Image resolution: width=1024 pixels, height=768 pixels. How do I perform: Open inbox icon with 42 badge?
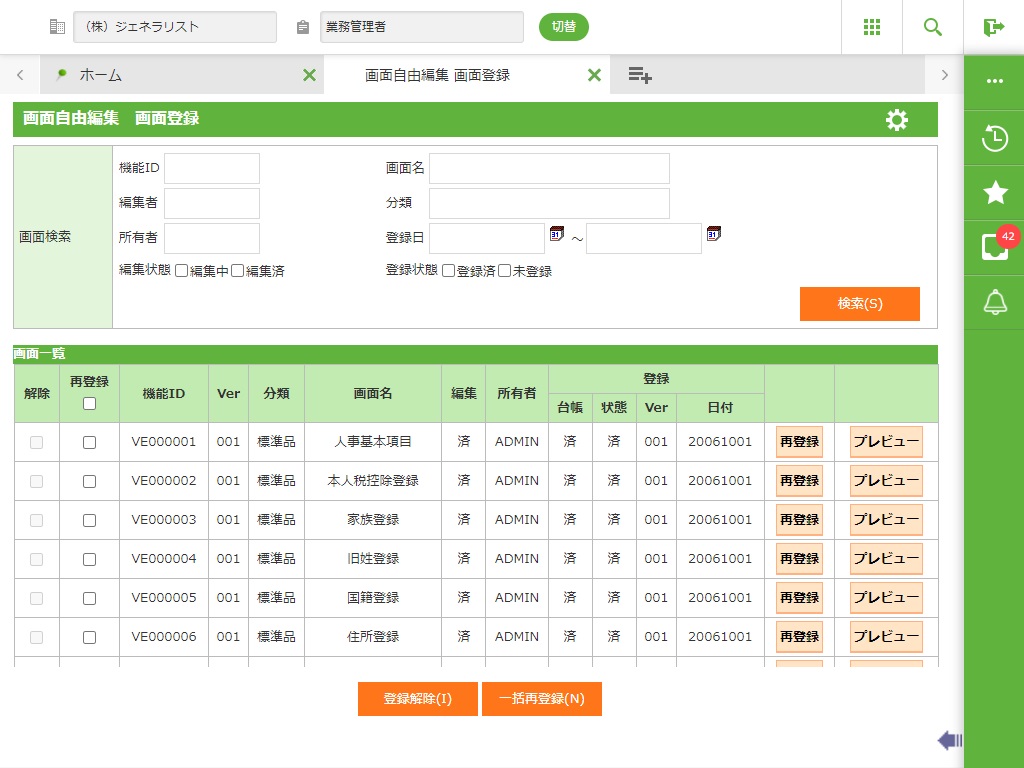[994, 247]
